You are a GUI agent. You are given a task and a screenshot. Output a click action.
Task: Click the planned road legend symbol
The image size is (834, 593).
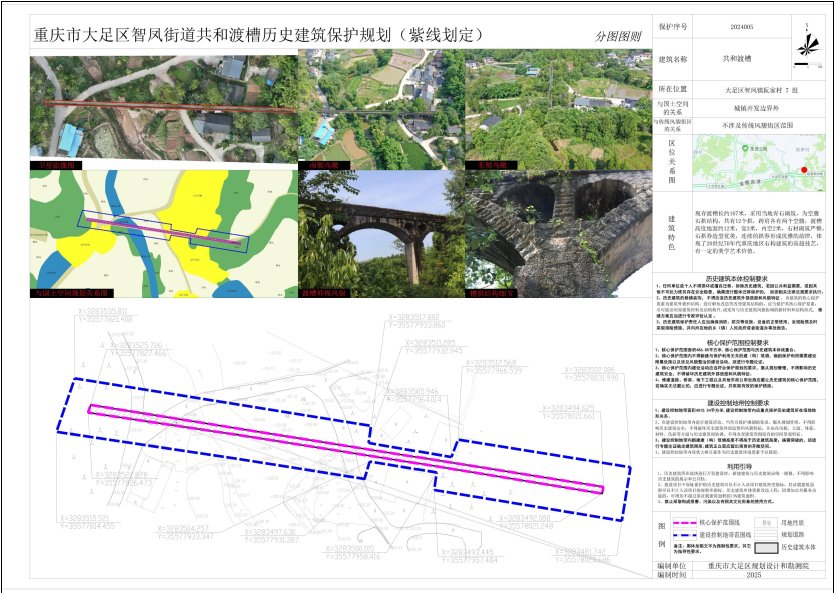[x=766, y=535]
